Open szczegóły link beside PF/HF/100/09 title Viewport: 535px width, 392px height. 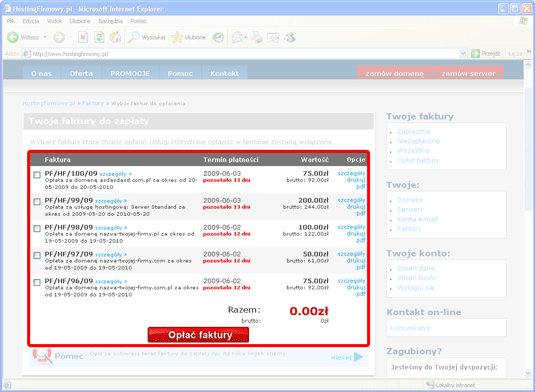(x=116, y=174)
